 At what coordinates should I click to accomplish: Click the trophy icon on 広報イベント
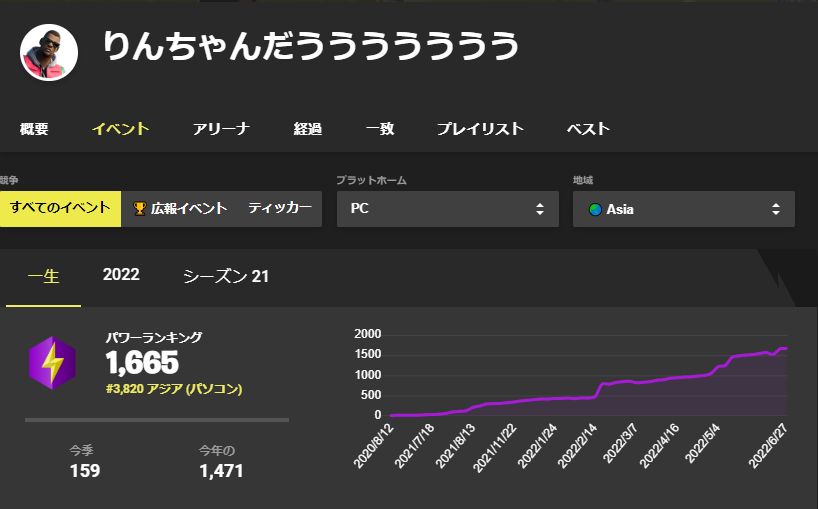pyautogui.click(x=139, y=209)
